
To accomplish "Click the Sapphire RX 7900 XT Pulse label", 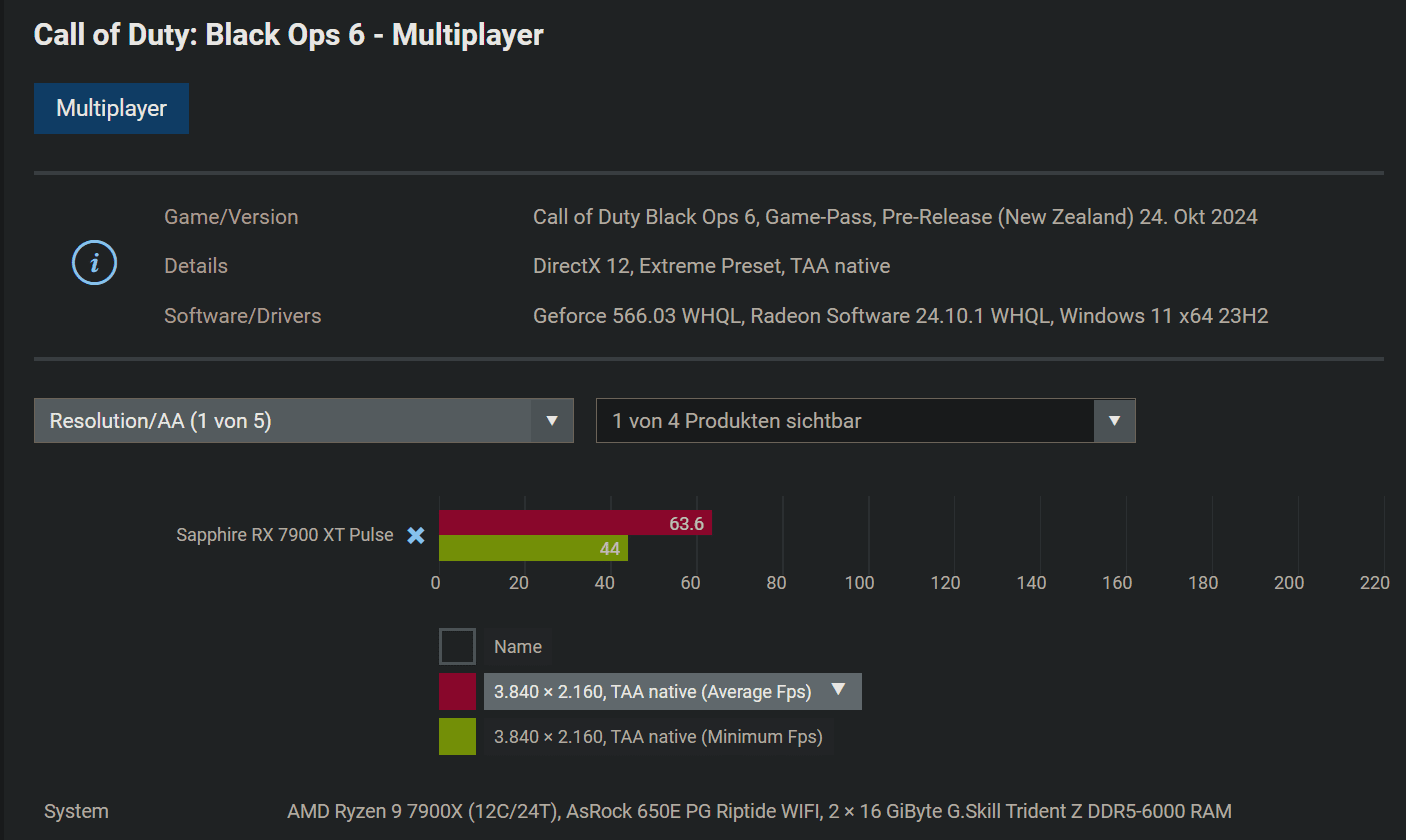I will pyautogui.click(x=285, y=535).
